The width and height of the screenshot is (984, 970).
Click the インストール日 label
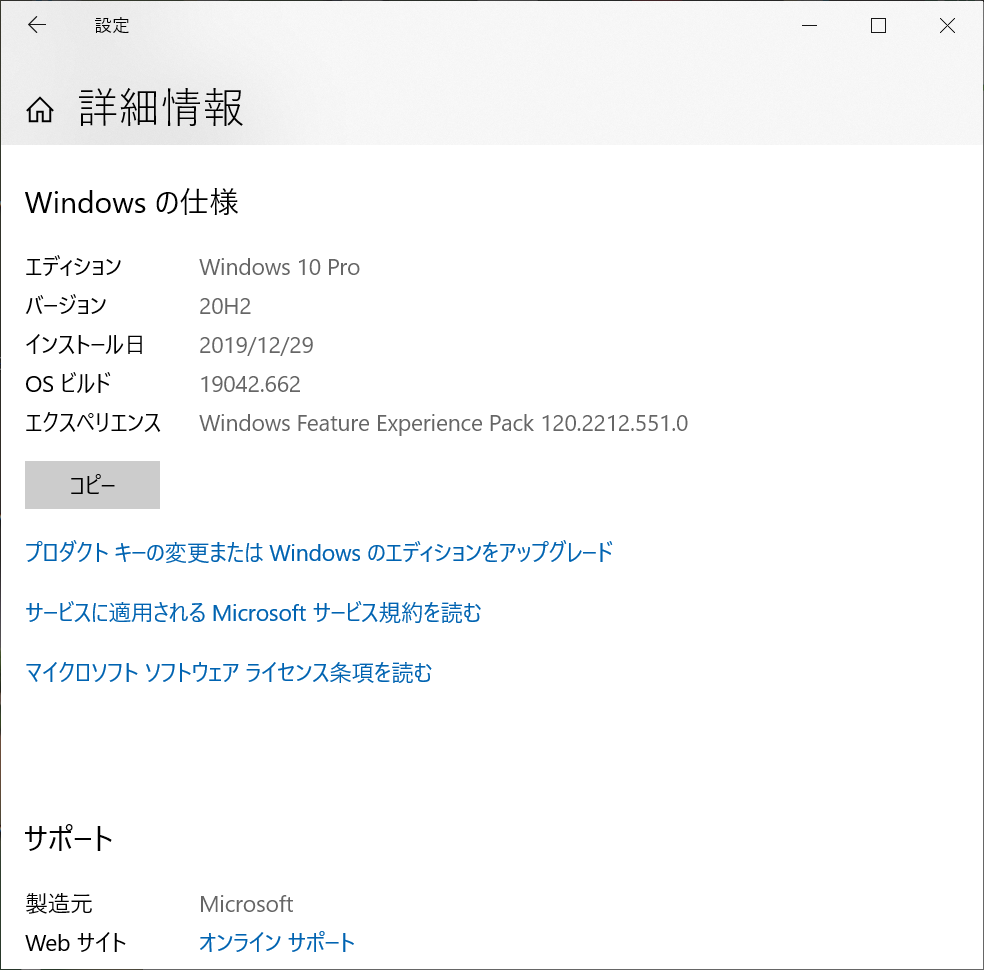click(x=85, y=344)
